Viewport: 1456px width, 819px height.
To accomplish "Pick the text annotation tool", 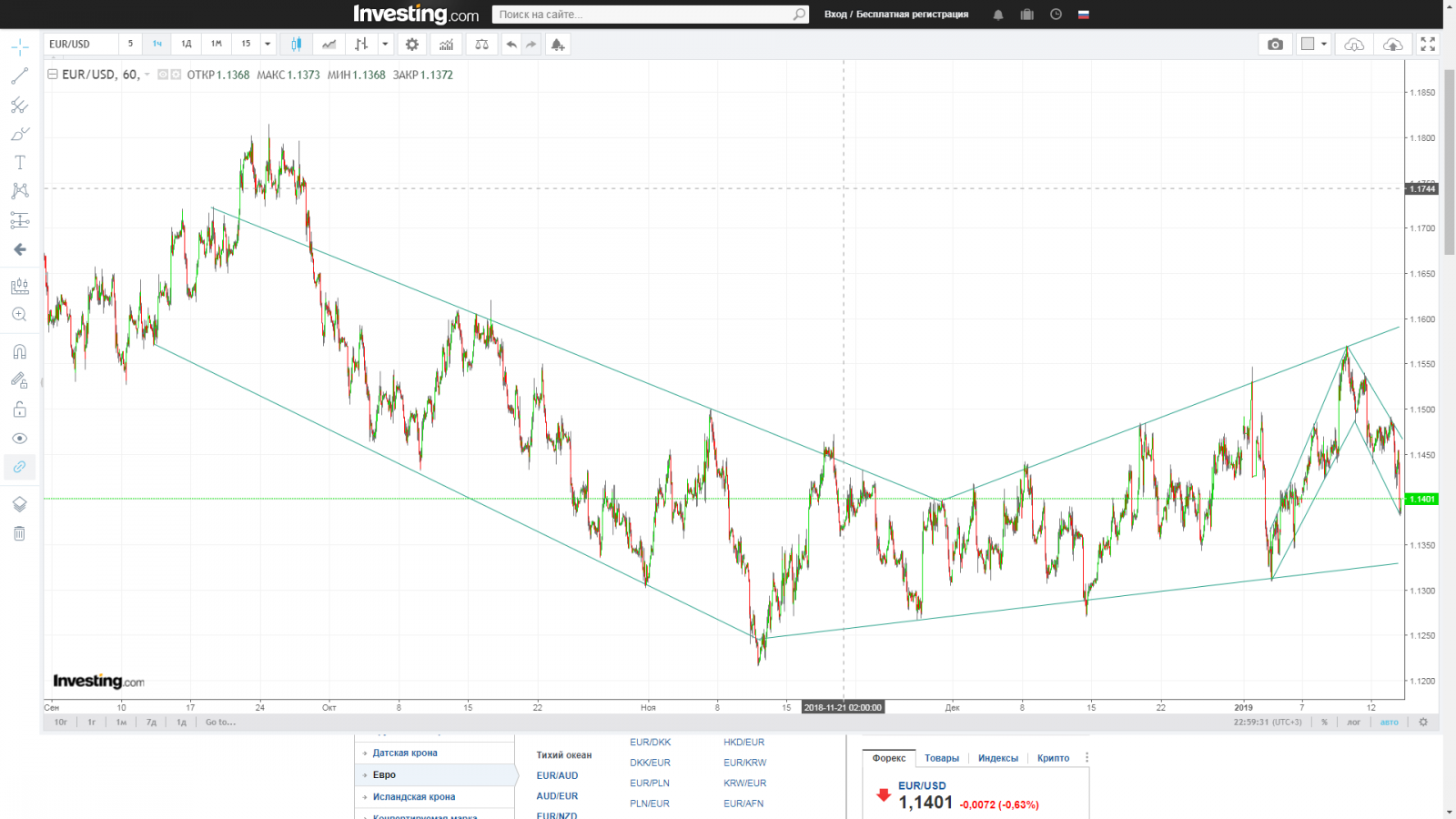I will point(19,163).
